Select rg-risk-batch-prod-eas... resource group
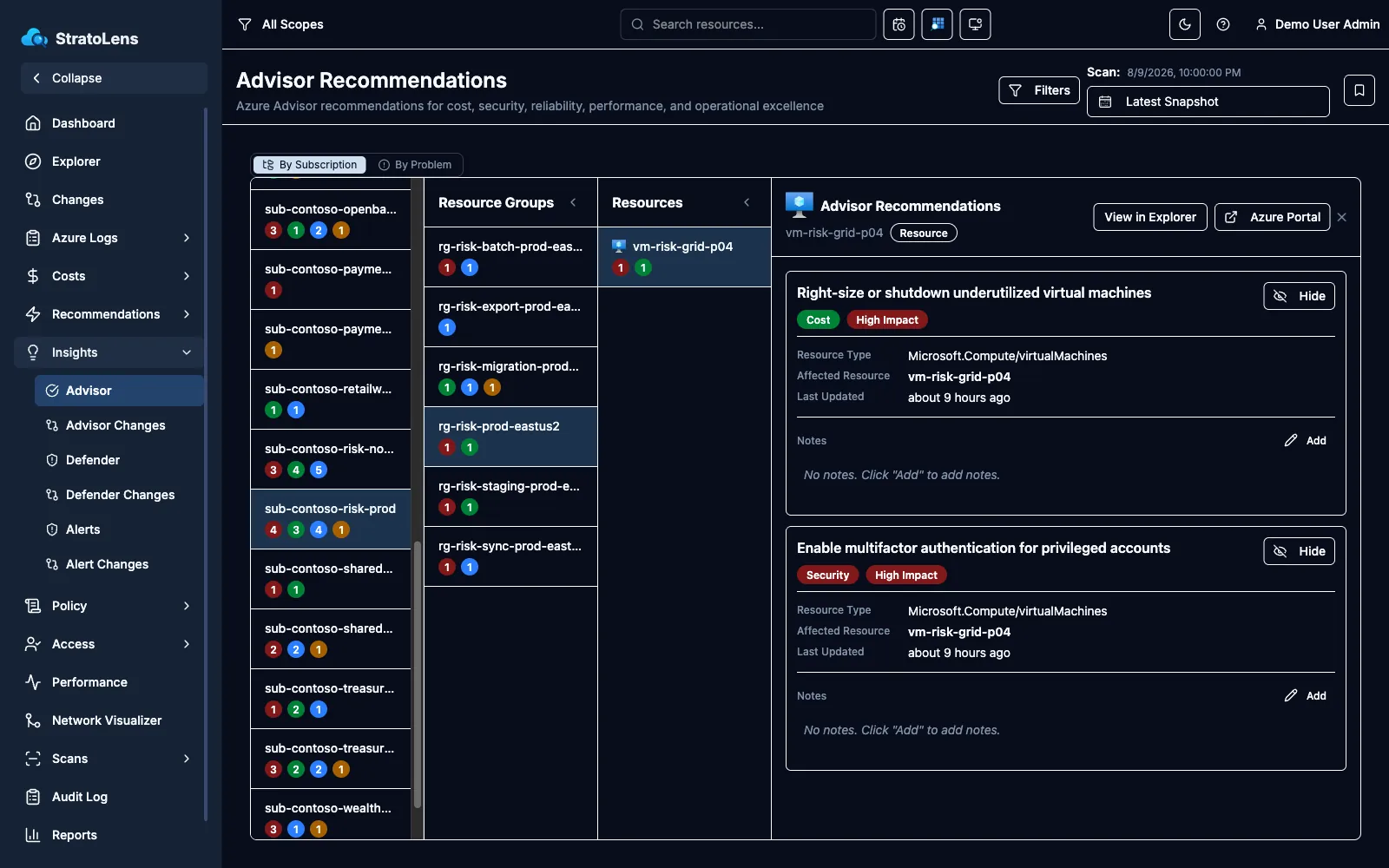This screenshot has width=1389, height=868. [510, 257]
